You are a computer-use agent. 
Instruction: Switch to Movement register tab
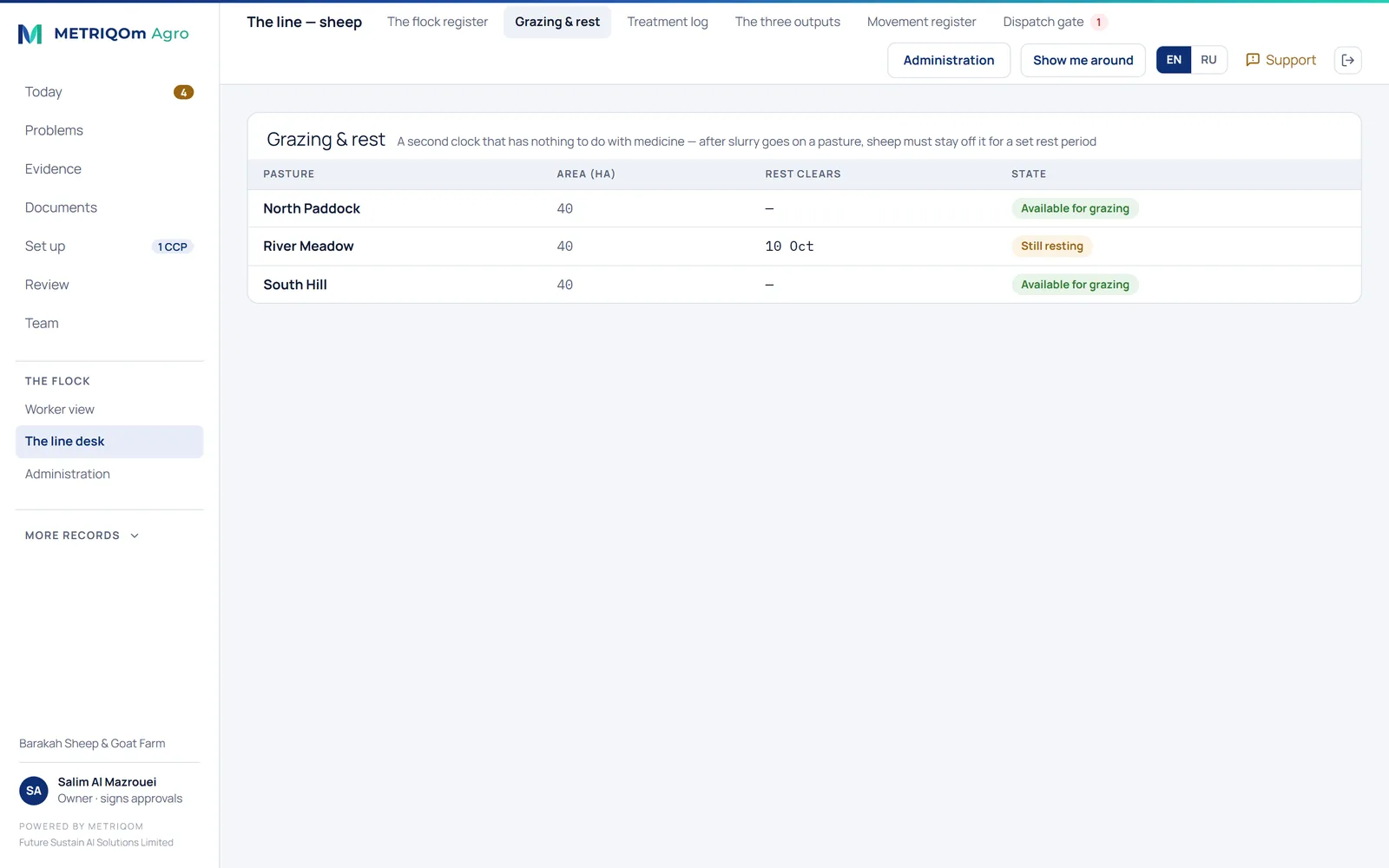click(921, 22)
